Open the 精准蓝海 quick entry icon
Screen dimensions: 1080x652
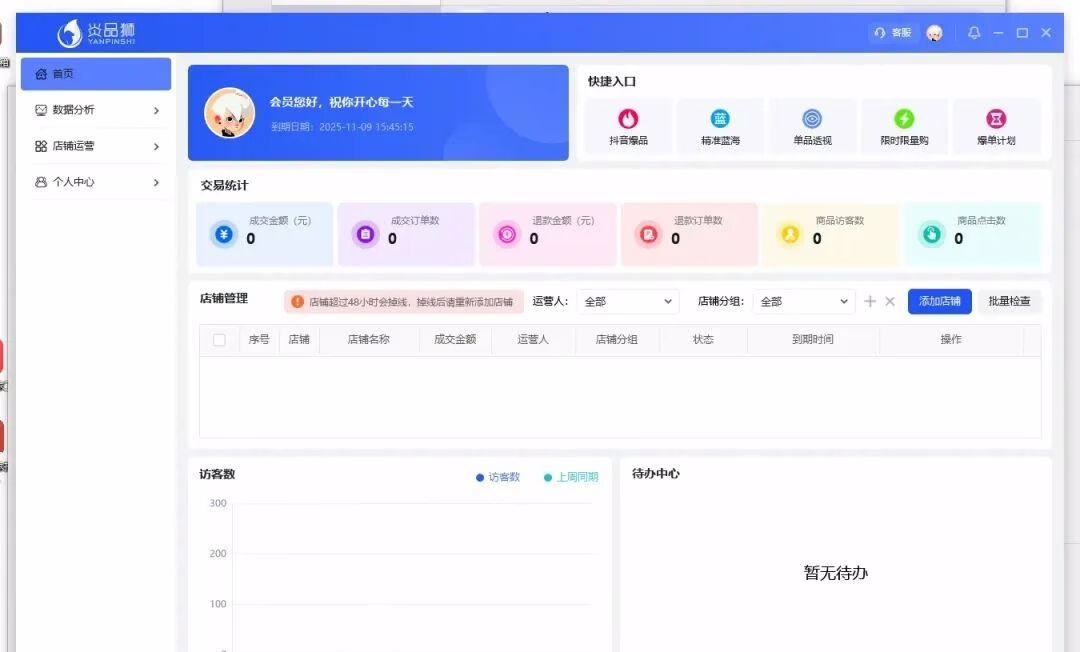[x=720, y=120]
